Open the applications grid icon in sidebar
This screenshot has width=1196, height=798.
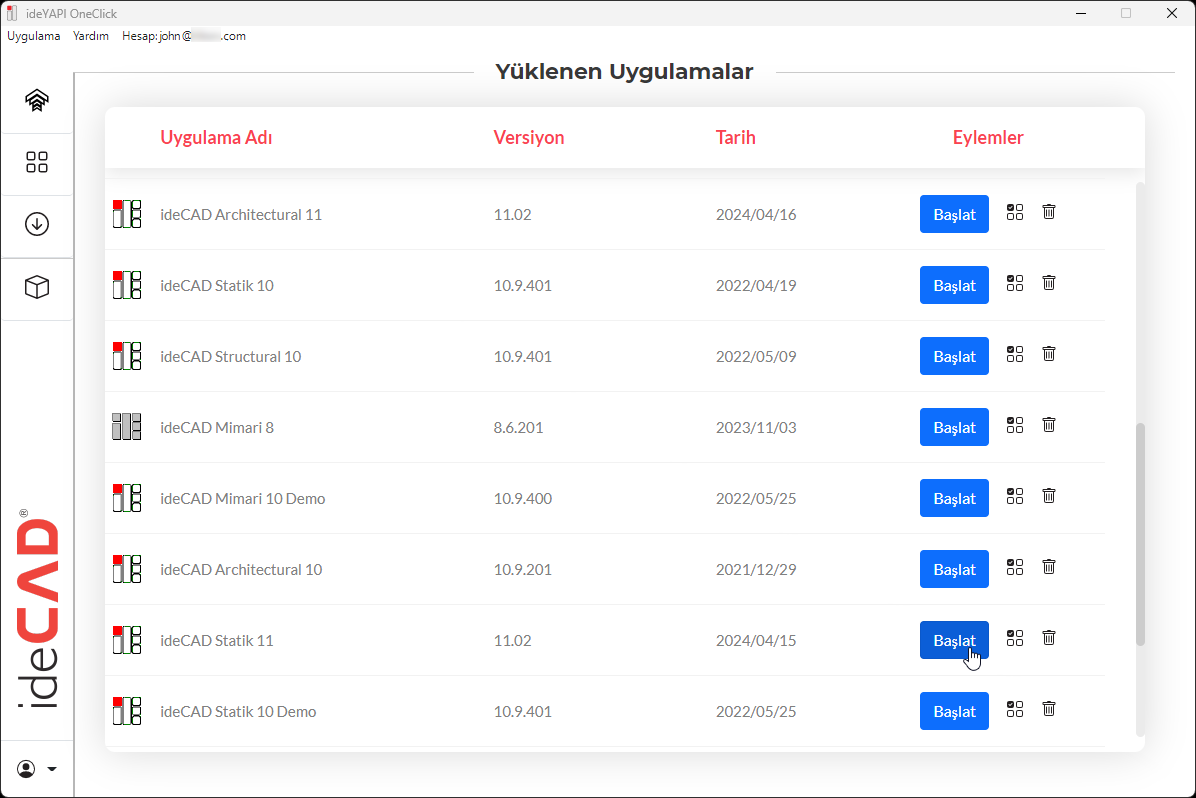click(37, 162)
